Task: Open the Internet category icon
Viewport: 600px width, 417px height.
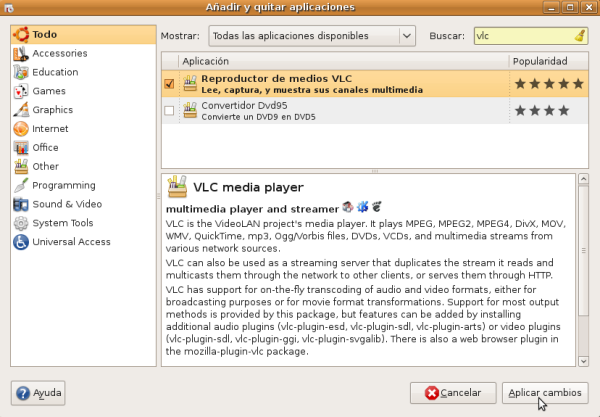Action: coord(20,129)
